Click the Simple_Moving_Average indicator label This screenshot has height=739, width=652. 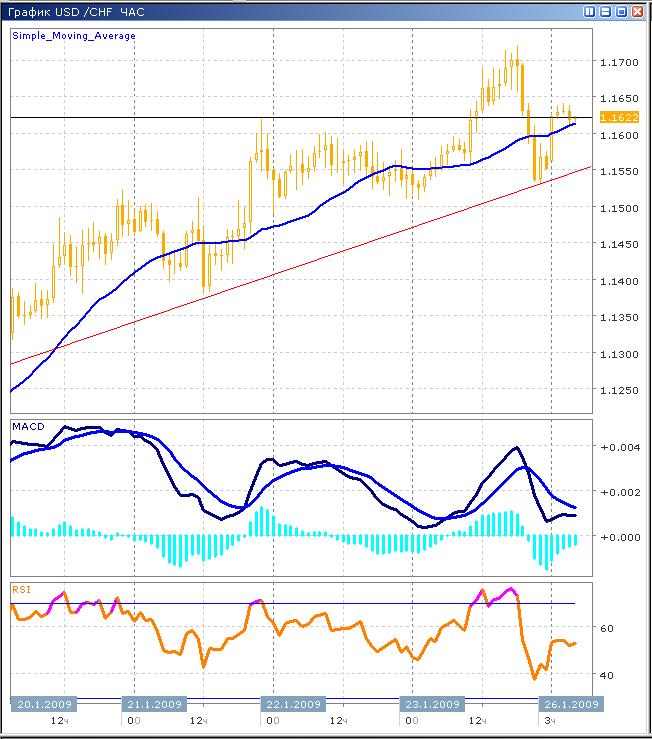click(74, 36)
